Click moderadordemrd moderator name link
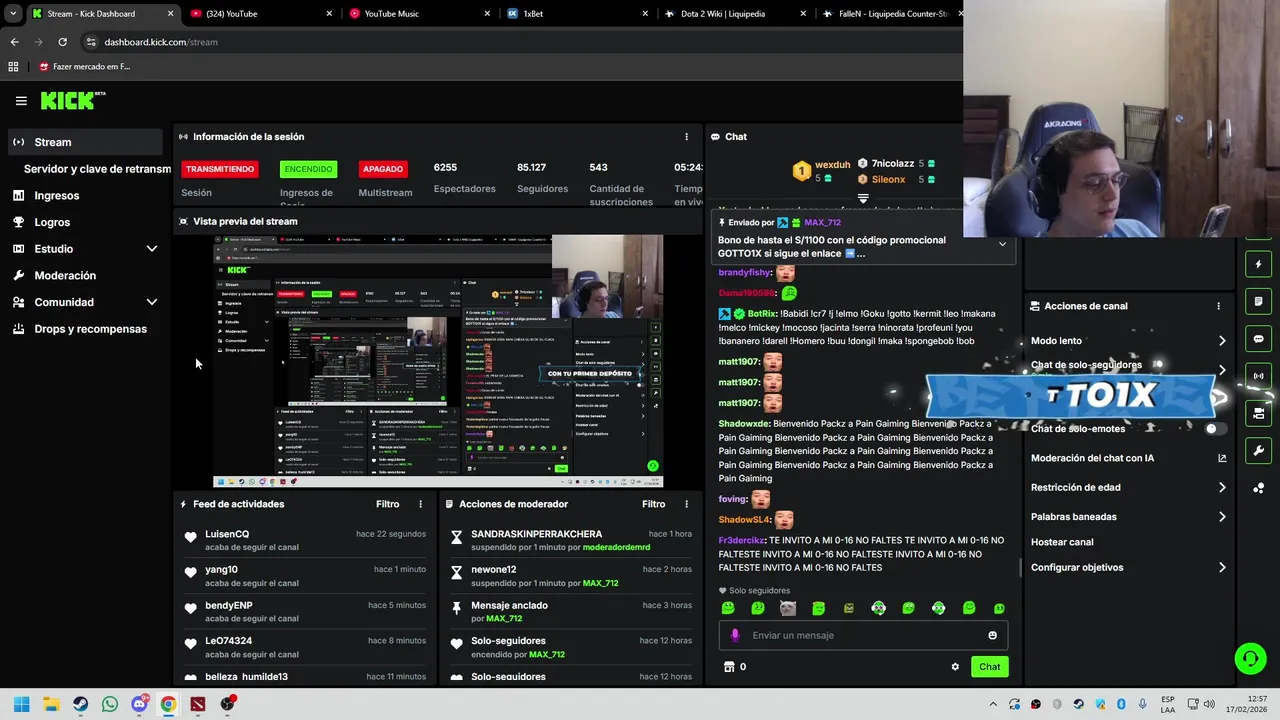Screen dimensions: 1280x720 point(616,547)
